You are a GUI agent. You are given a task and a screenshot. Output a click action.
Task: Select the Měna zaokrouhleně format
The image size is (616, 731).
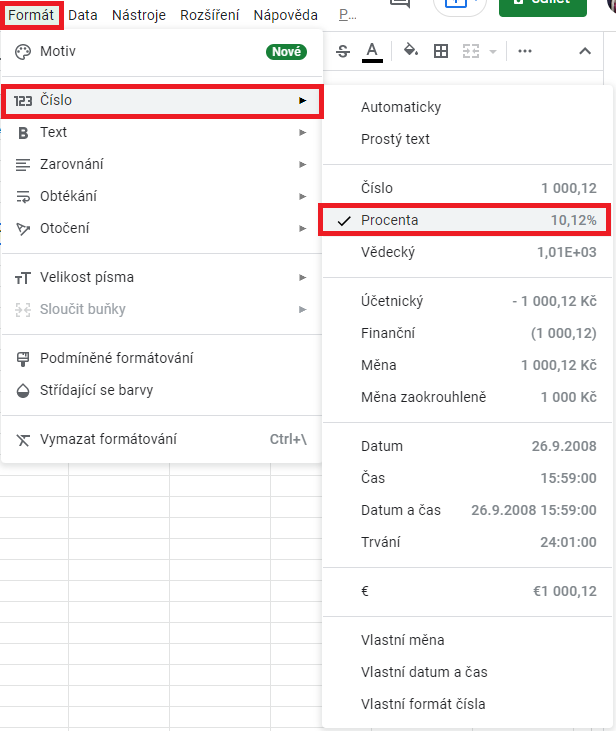point(423,397)
